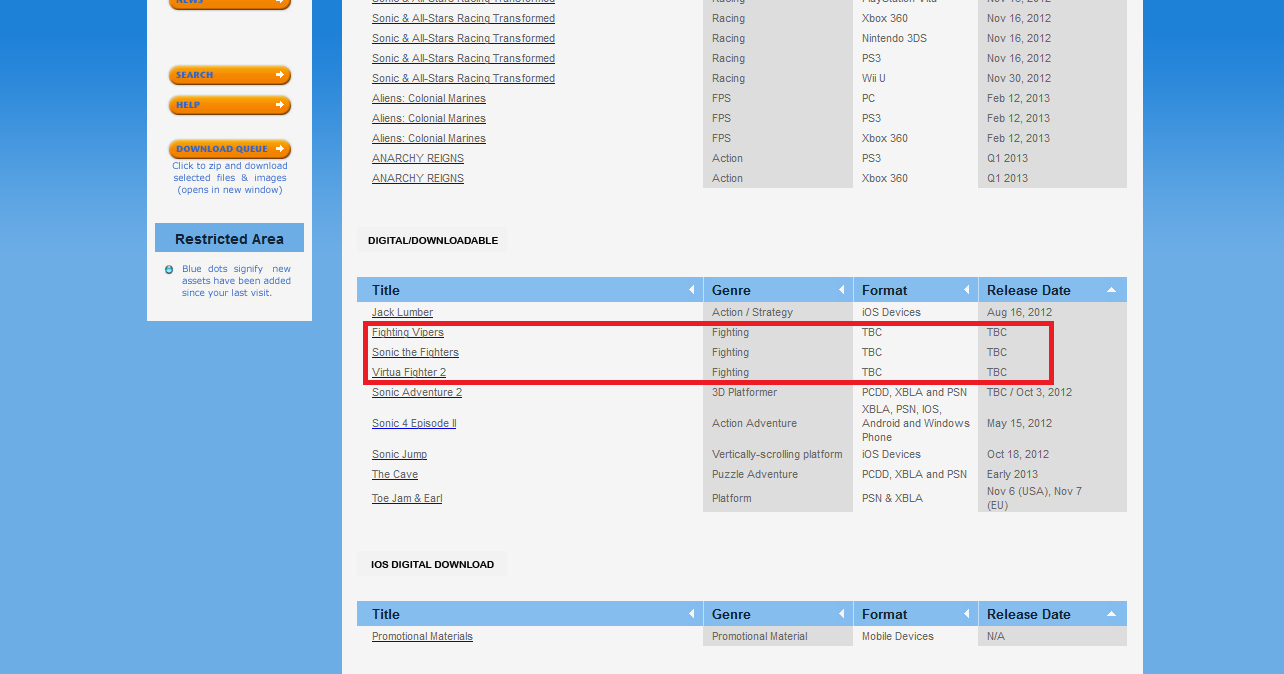This screenshot has height=674, width=1284.
Task: Click 'Nov 6 (USA), Nov 7 (EU)' date
Action: [x=1034, y=498]
